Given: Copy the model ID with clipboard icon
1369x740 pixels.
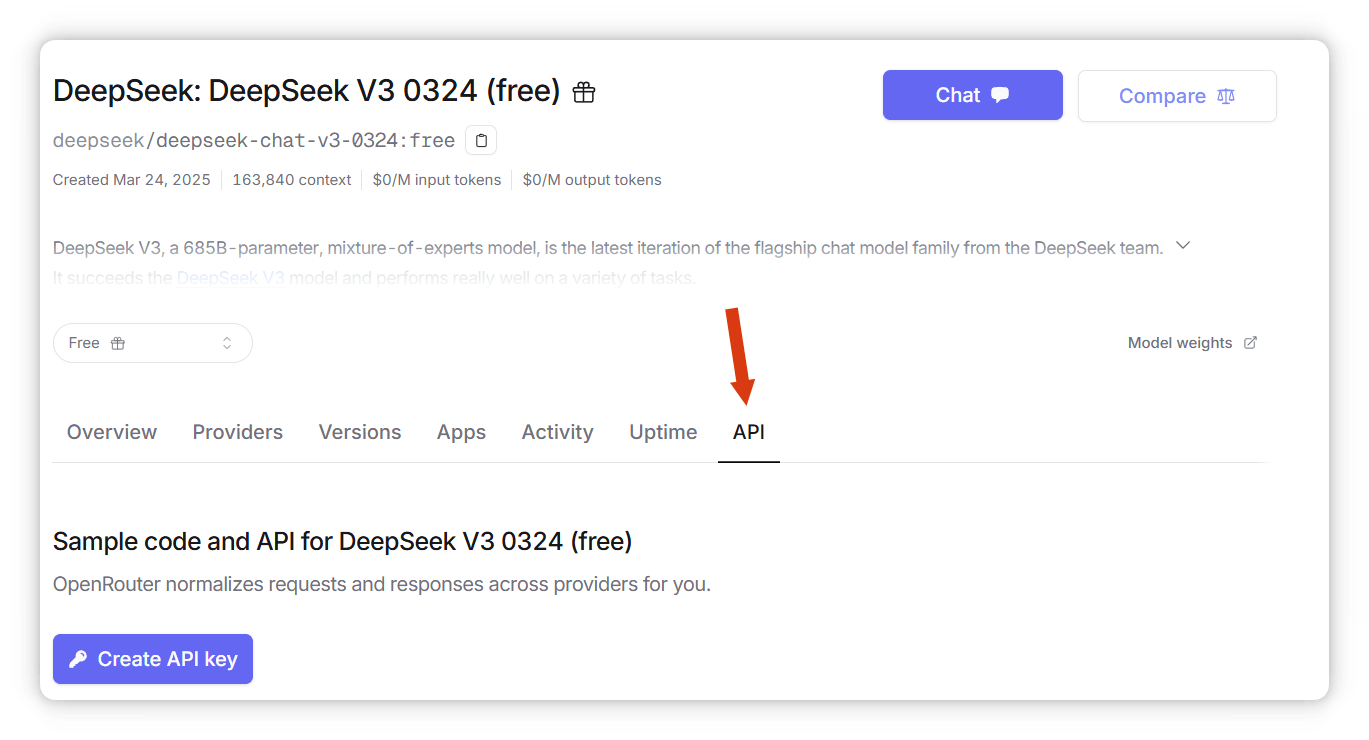Looking at the screenshot, I should coord(481,140).
